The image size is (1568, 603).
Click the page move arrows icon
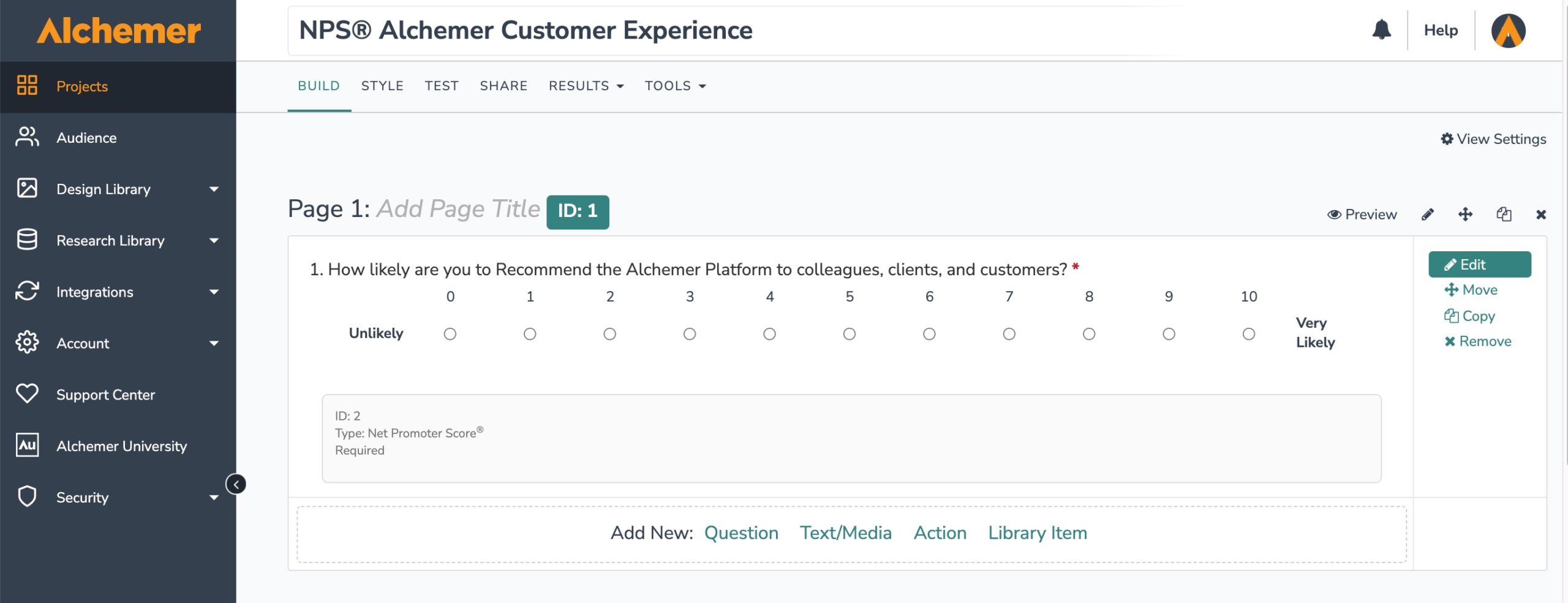click(x=1465, y=214)
